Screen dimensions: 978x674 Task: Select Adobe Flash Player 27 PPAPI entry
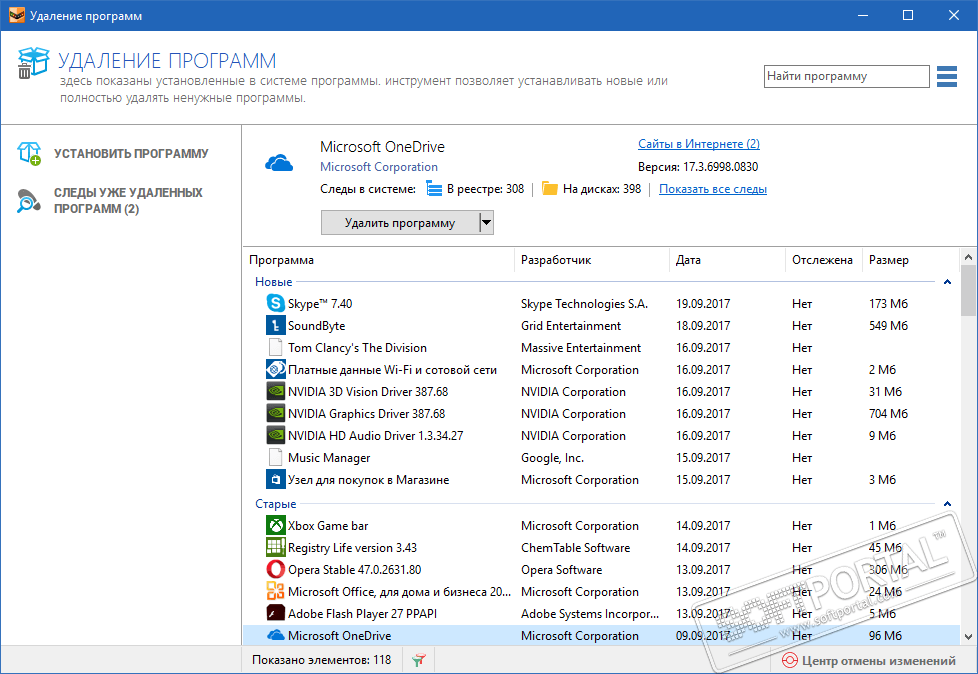362,614
